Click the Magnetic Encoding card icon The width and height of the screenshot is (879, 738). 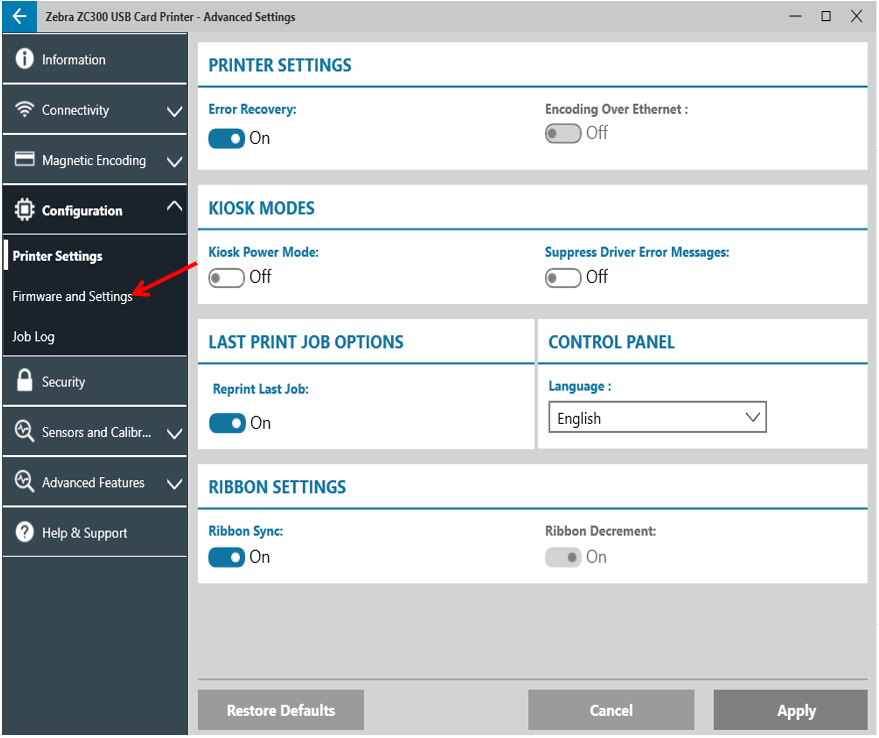tap(24, 159)
